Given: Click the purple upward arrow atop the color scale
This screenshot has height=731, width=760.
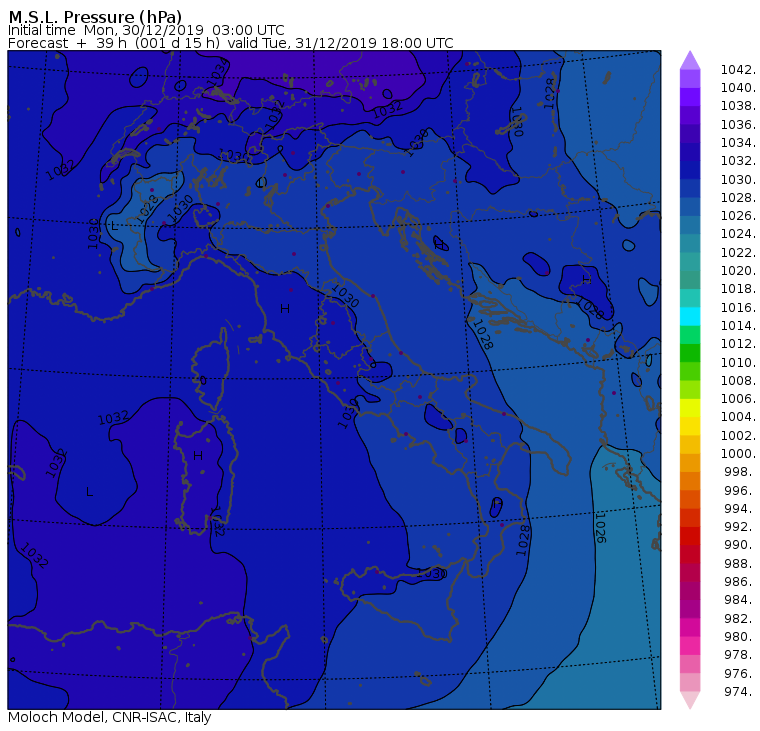Looking at the screenshot, I should (x=690, y=60).
